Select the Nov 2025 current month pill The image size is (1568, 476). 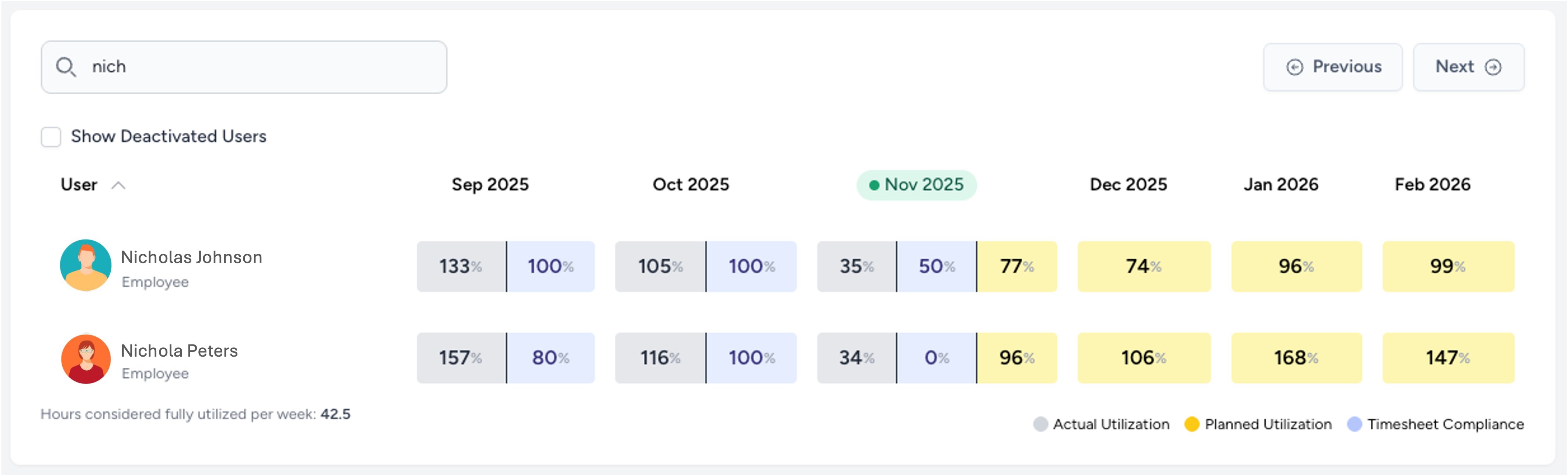[916, 185]
